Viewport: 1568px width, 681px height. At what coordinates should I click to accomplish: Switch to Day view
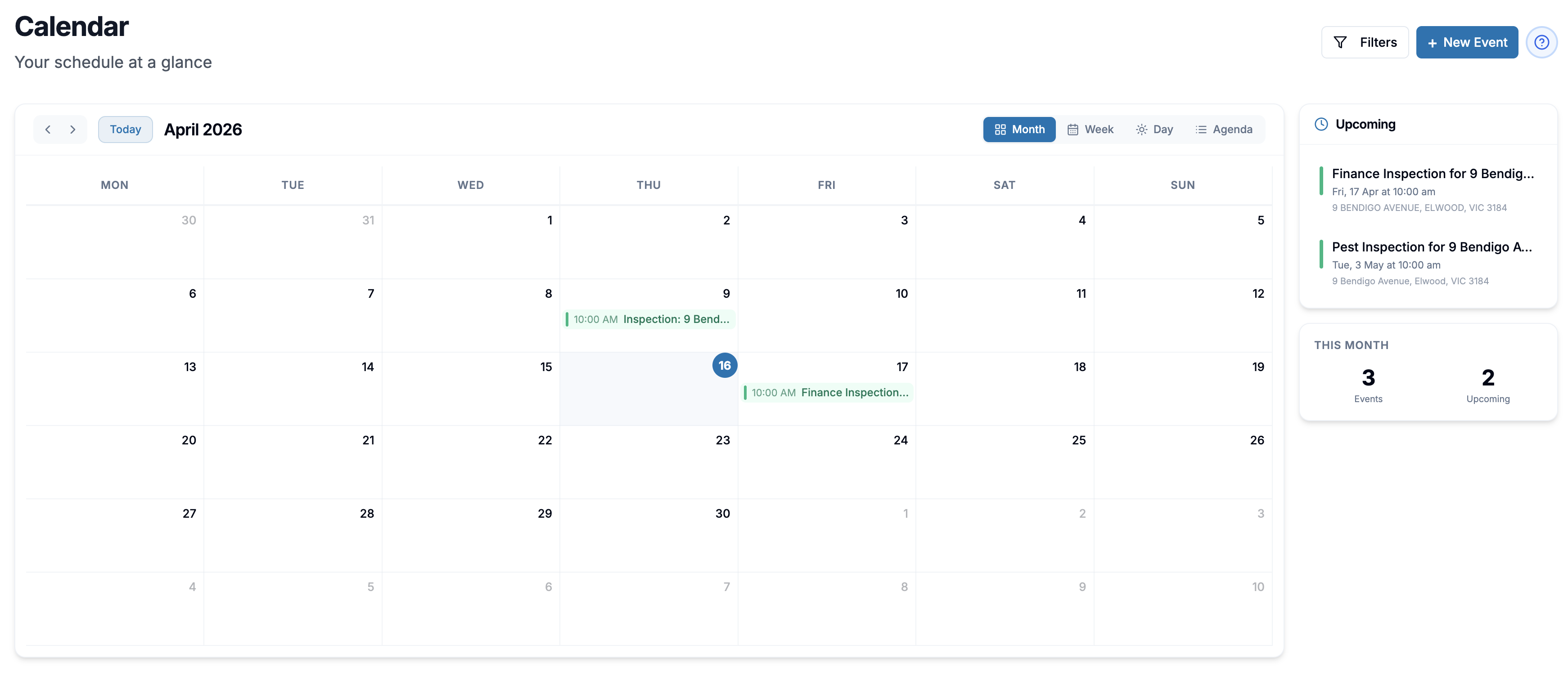1154,130
